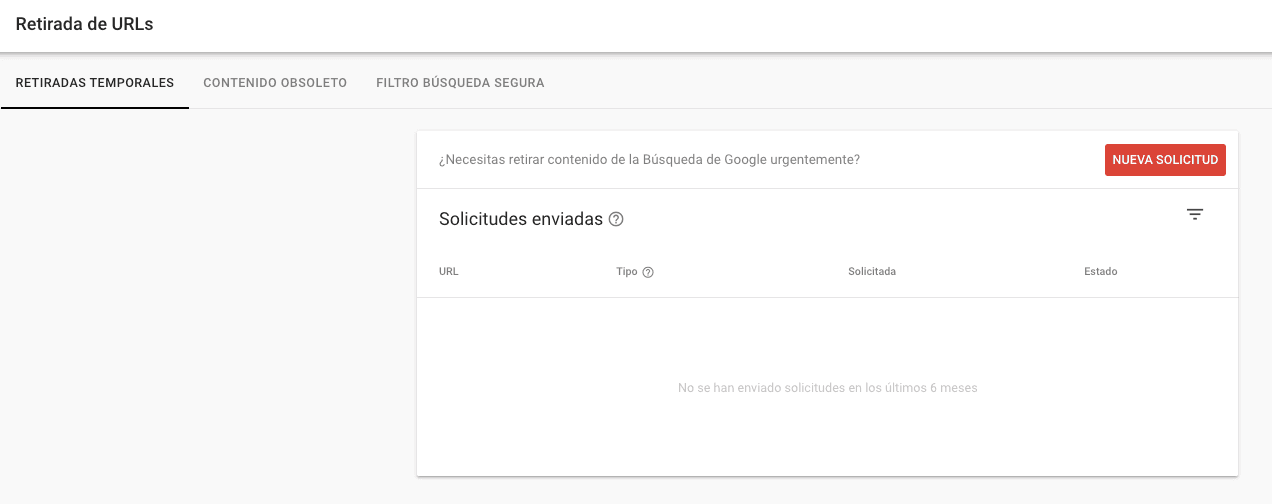The height and width of the screenshot is (504, 1272).
Task: Click the '¿Necesitas retirar contenido' prompt text
Action: click(649, 160)
